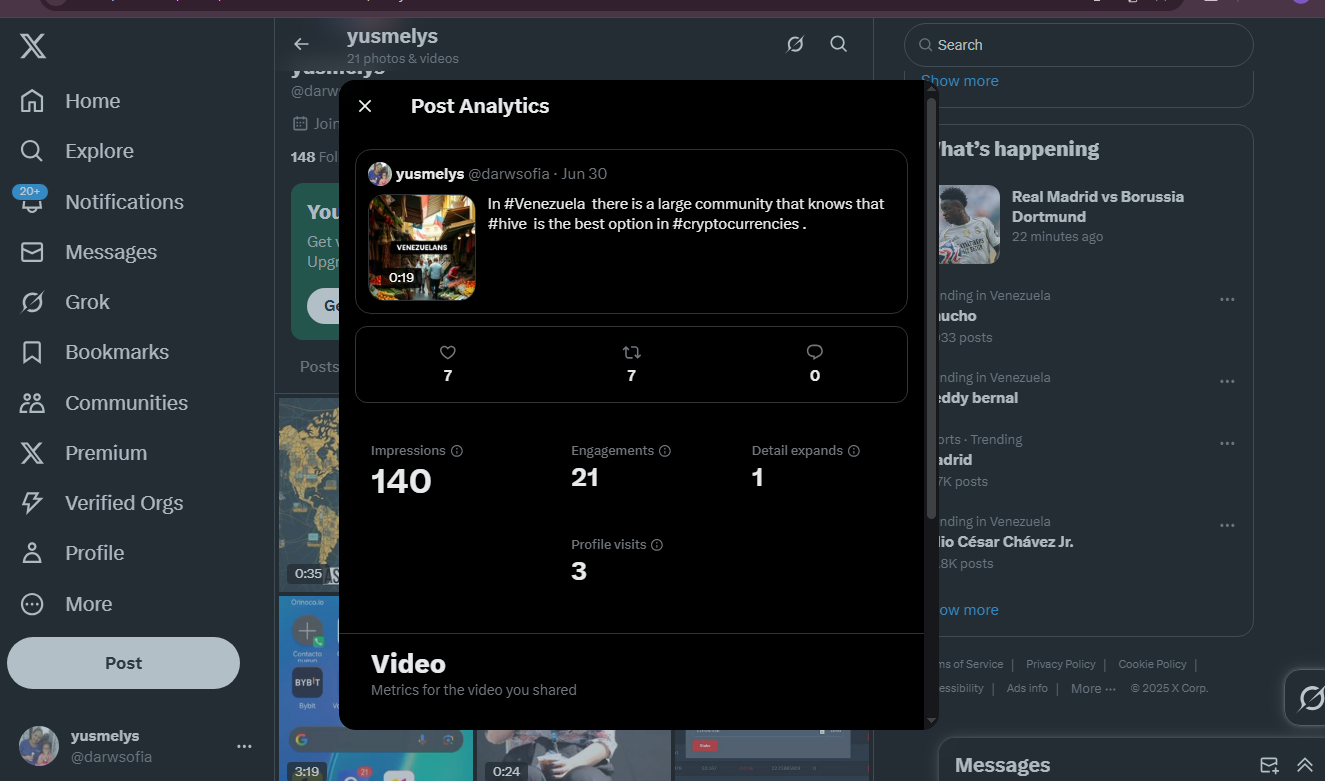This screenshot has height=781, width=1325.
Task: Open the Venezuelans video thumbnail in the post
Action: point(422,247)
